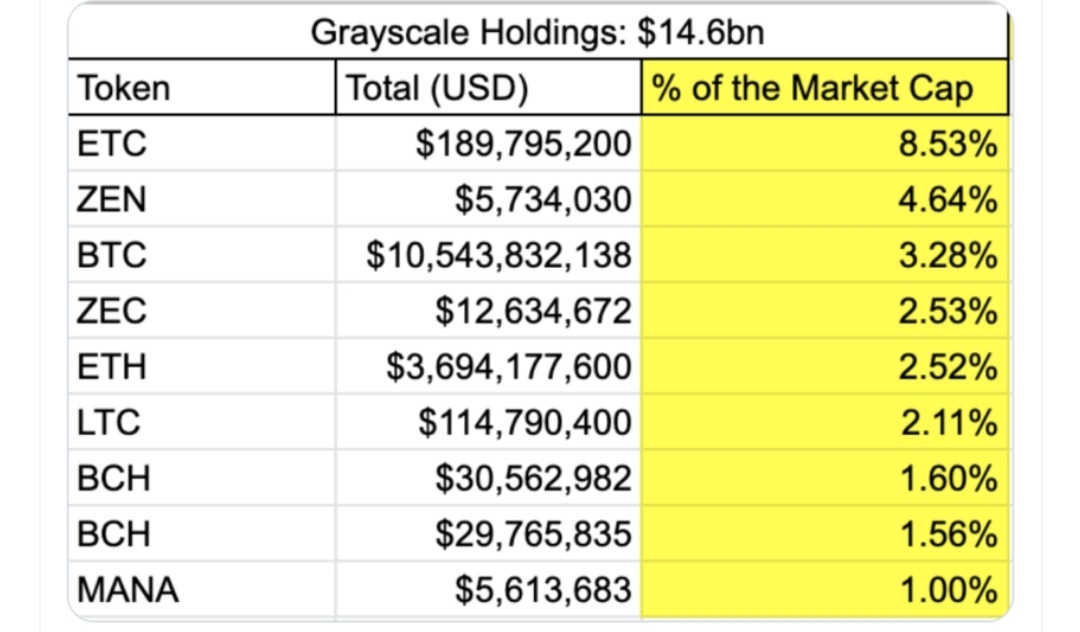Select the MANA token cell

[x=202, y=589]
